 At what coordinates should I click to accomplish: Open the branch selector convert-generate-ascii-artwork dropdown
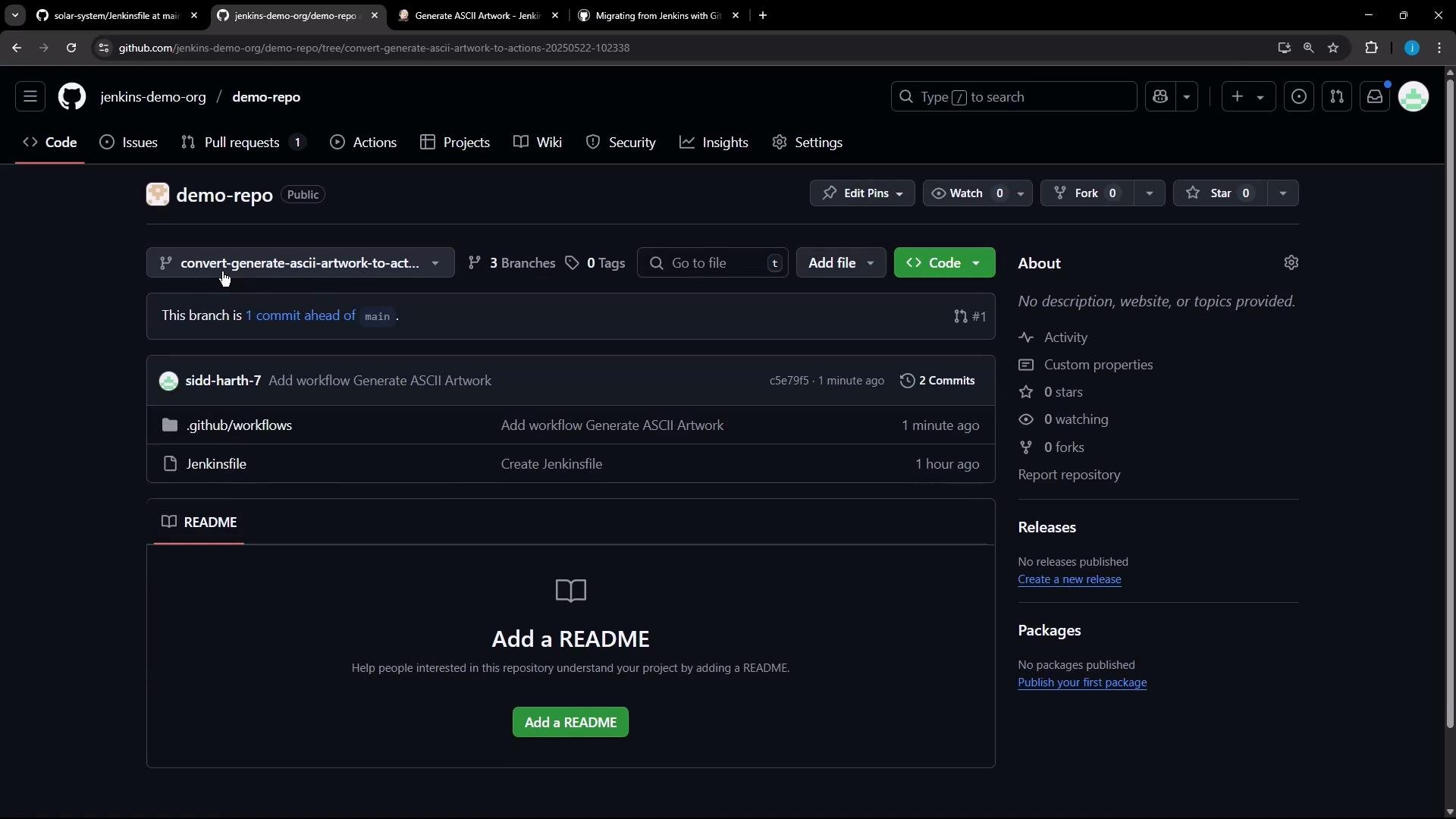click(x=300, y=263)
